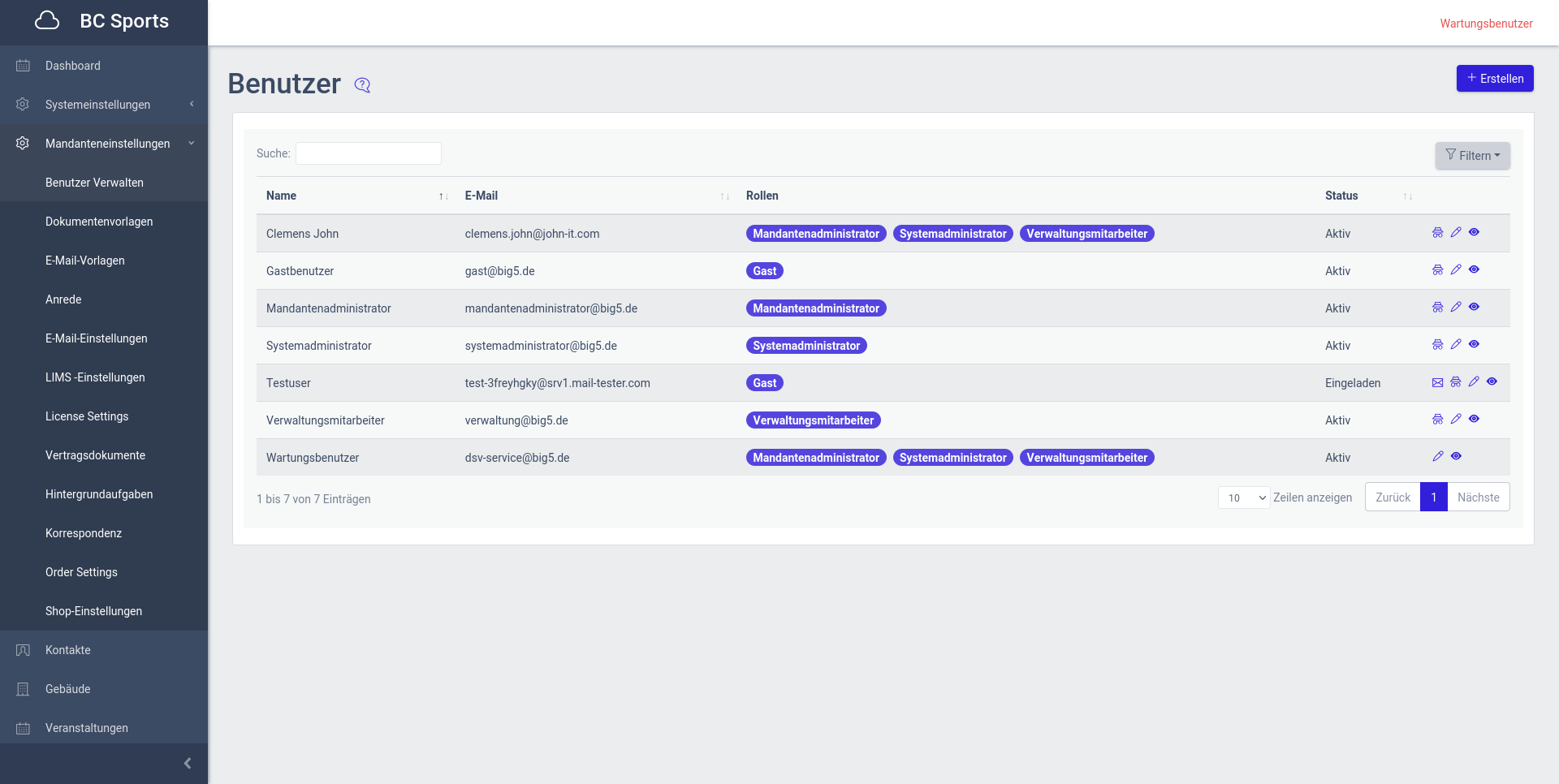The width and height of the screenshot is (1559, 784).
Task: Impersonate user Clemens John via incognito icon
Action: click(x=1437, y=233)
